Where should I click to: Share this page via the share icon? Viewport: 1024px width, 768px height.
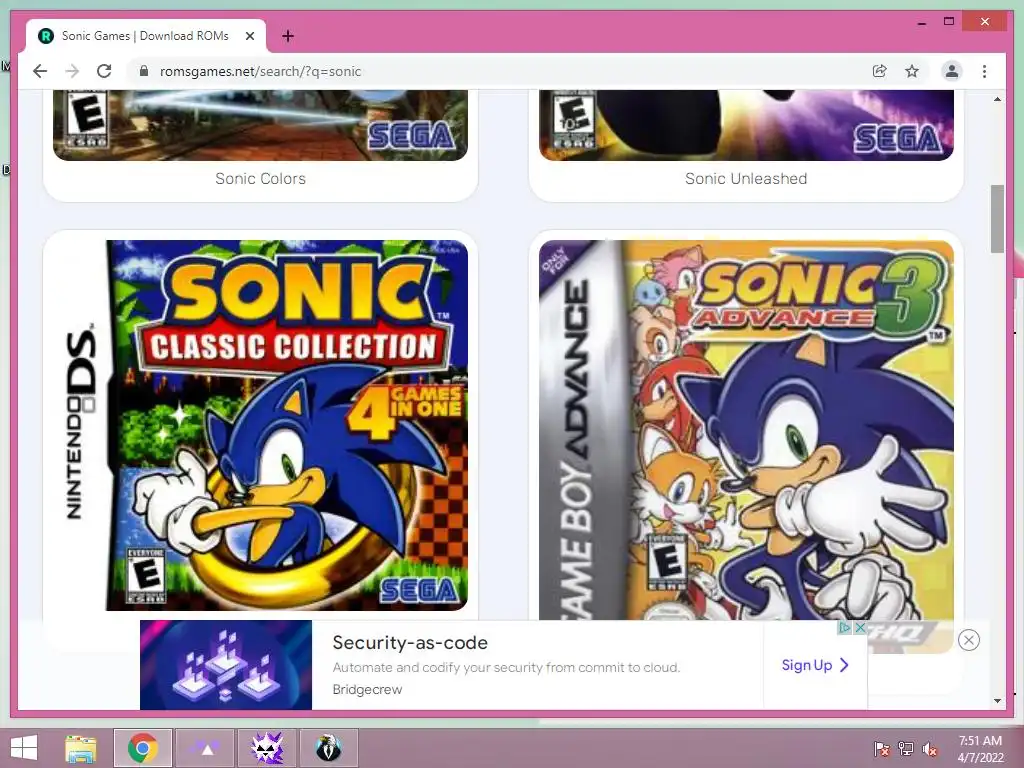(x=880, y=71)
